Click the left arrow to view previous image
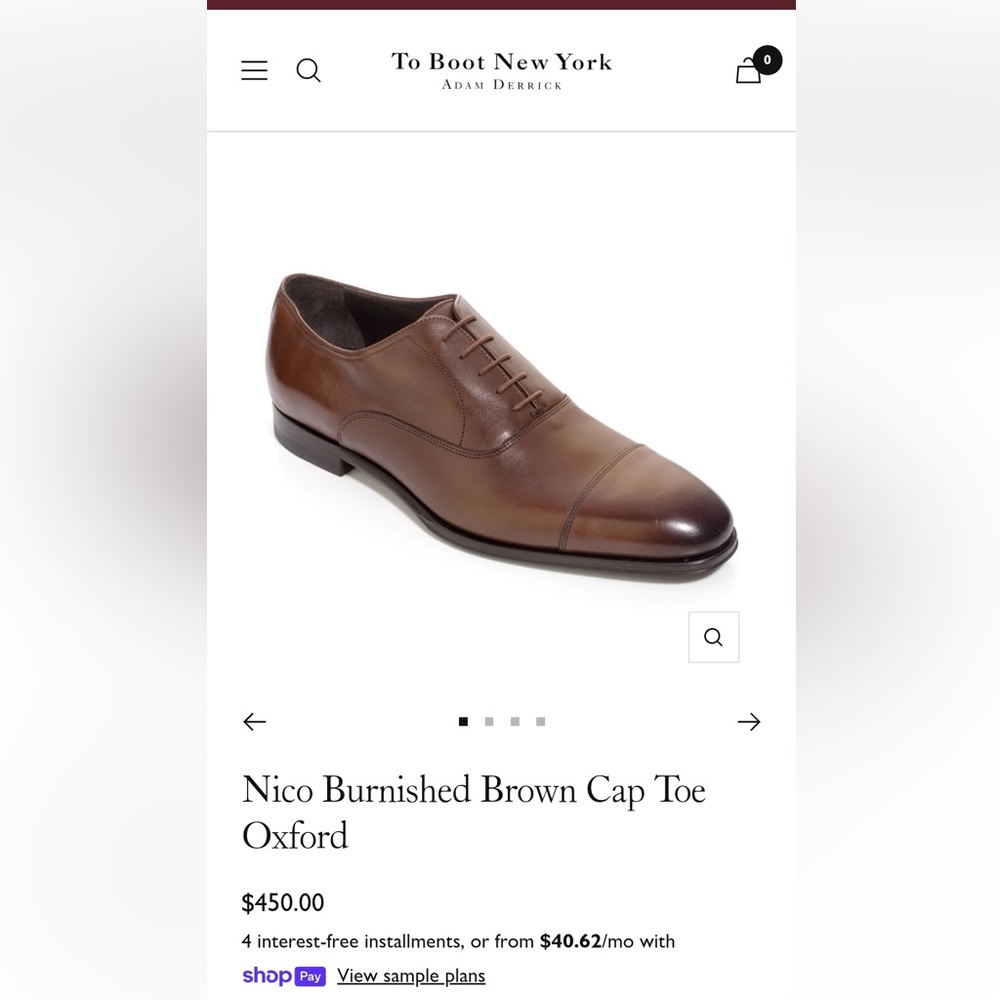Screen dimensions: 1000x1000 [254, 721]
